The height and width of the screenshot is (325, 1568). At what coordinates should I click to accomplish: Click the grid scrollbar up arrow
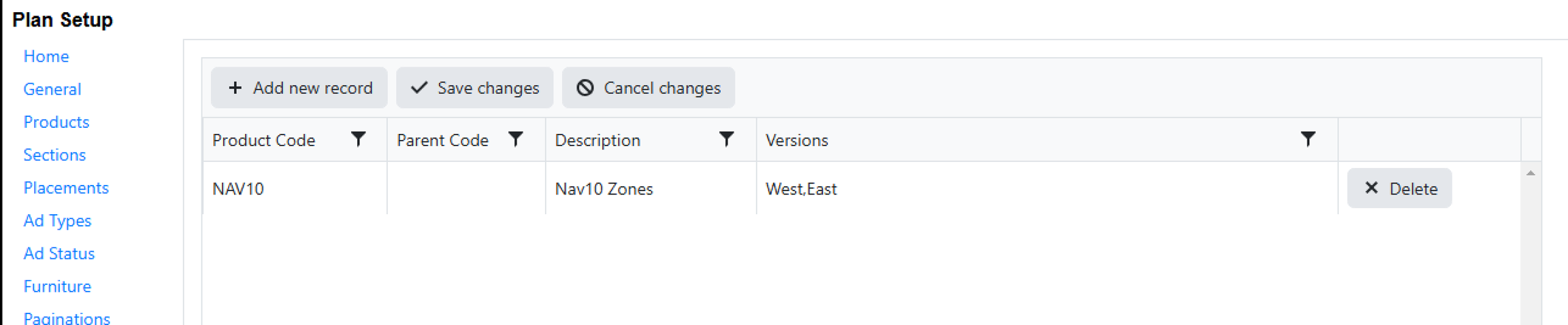click(x=1531, y=173)
